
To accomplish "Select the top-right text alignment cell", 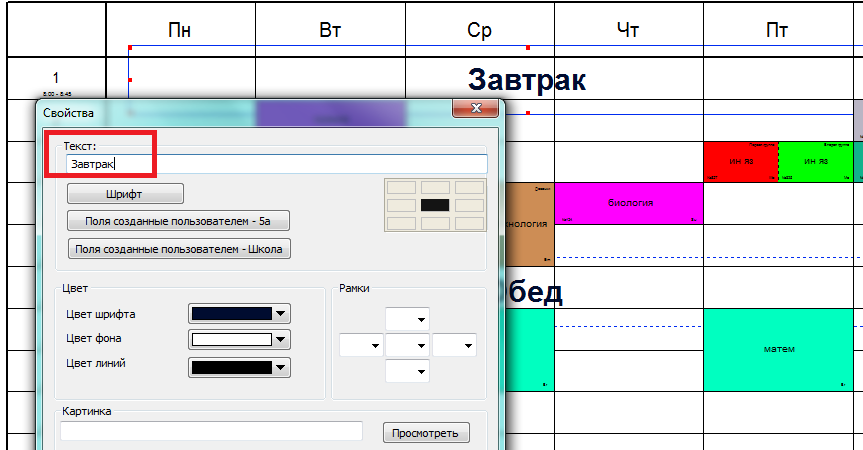I will point(469,187).
